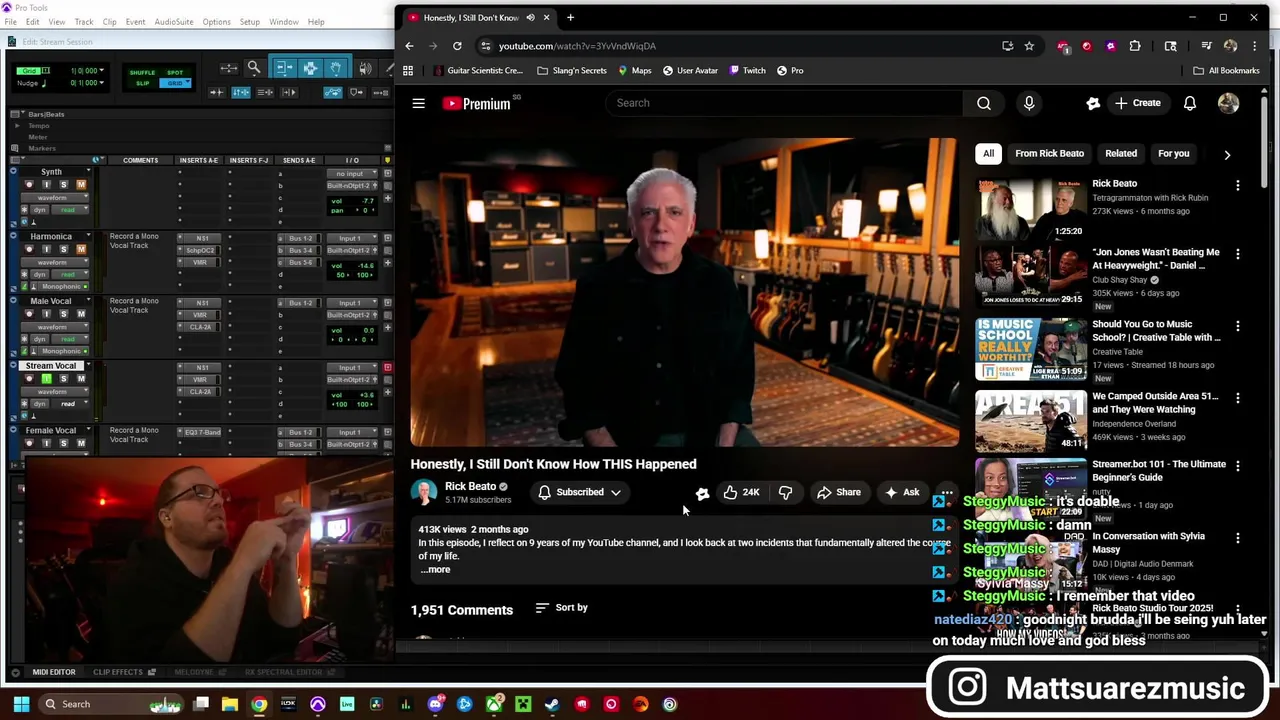Screen dimensions: 1280x720
Task: Solo the Synth track
Action: [64, 185]
